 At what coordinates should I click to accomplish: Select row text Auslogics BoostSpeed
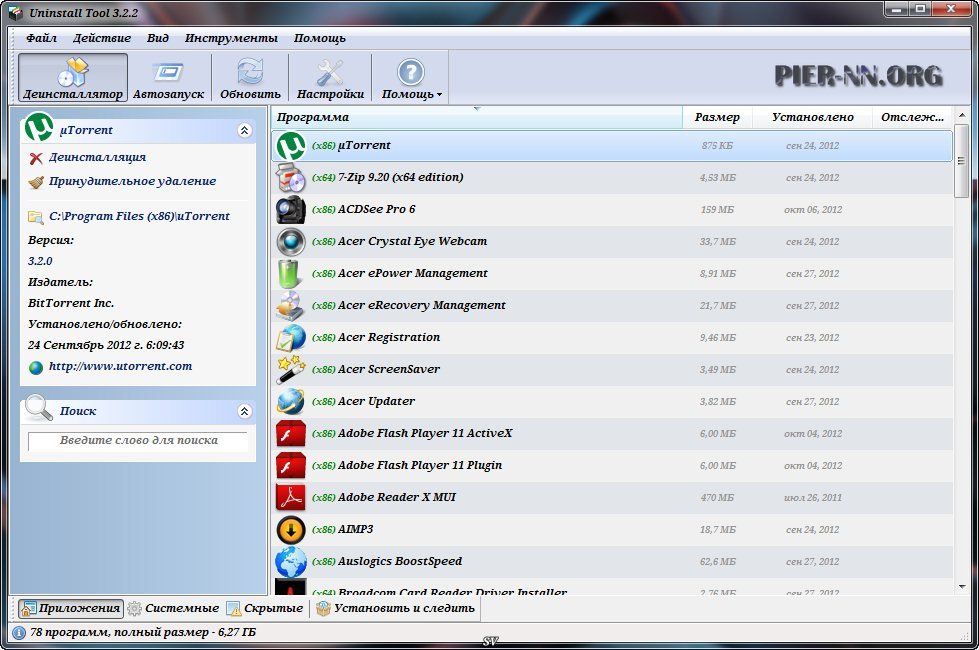pos(400,561)
